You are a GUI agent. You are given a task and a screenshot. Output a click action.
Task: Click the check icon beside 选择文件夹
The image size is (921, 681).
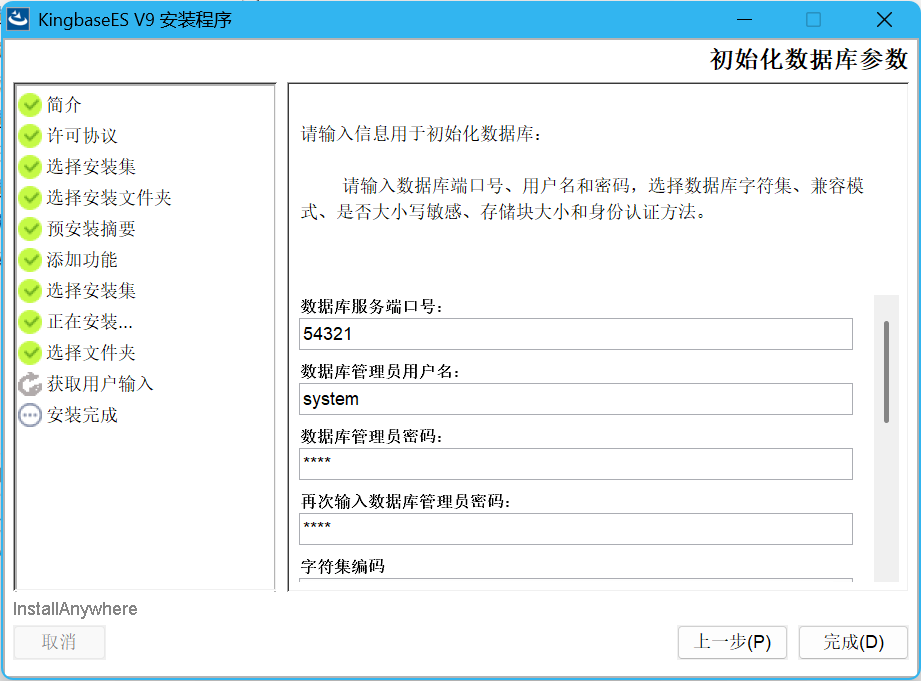pos(30,353)
